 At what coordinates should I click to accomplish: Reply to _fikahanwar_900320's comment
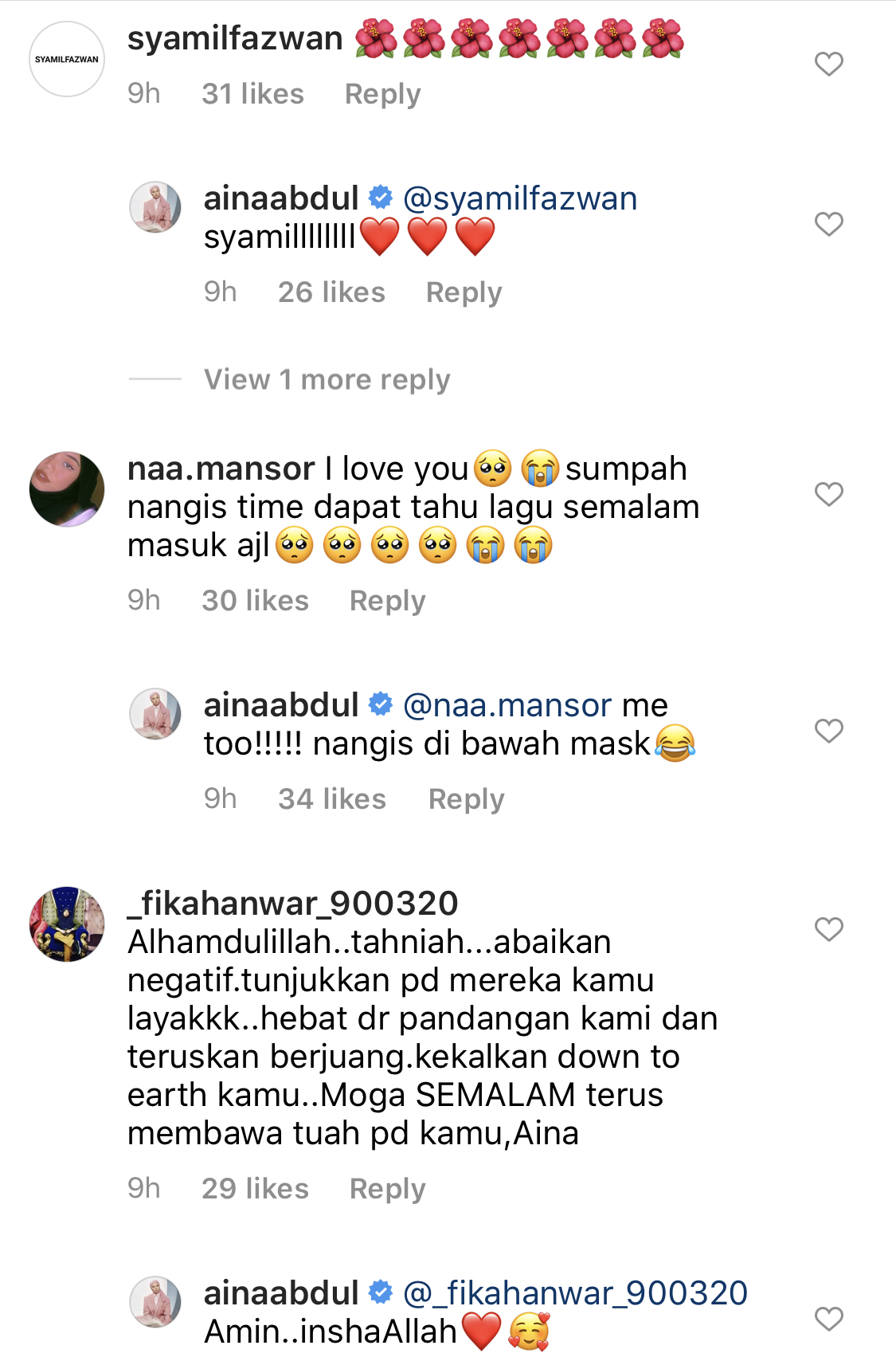(x=388, y=1189)
